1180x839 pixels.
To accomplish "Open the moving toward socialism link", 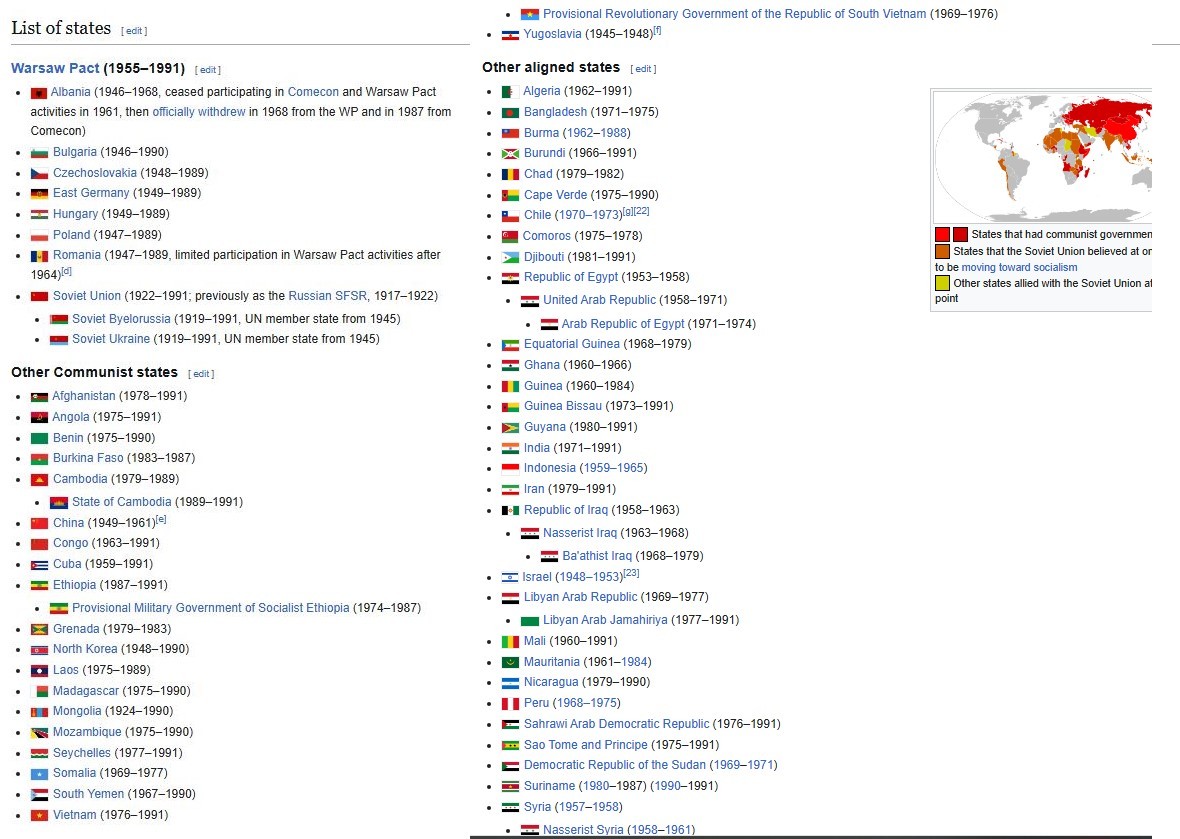I will pyautogui.click(x=1019, y=267).
